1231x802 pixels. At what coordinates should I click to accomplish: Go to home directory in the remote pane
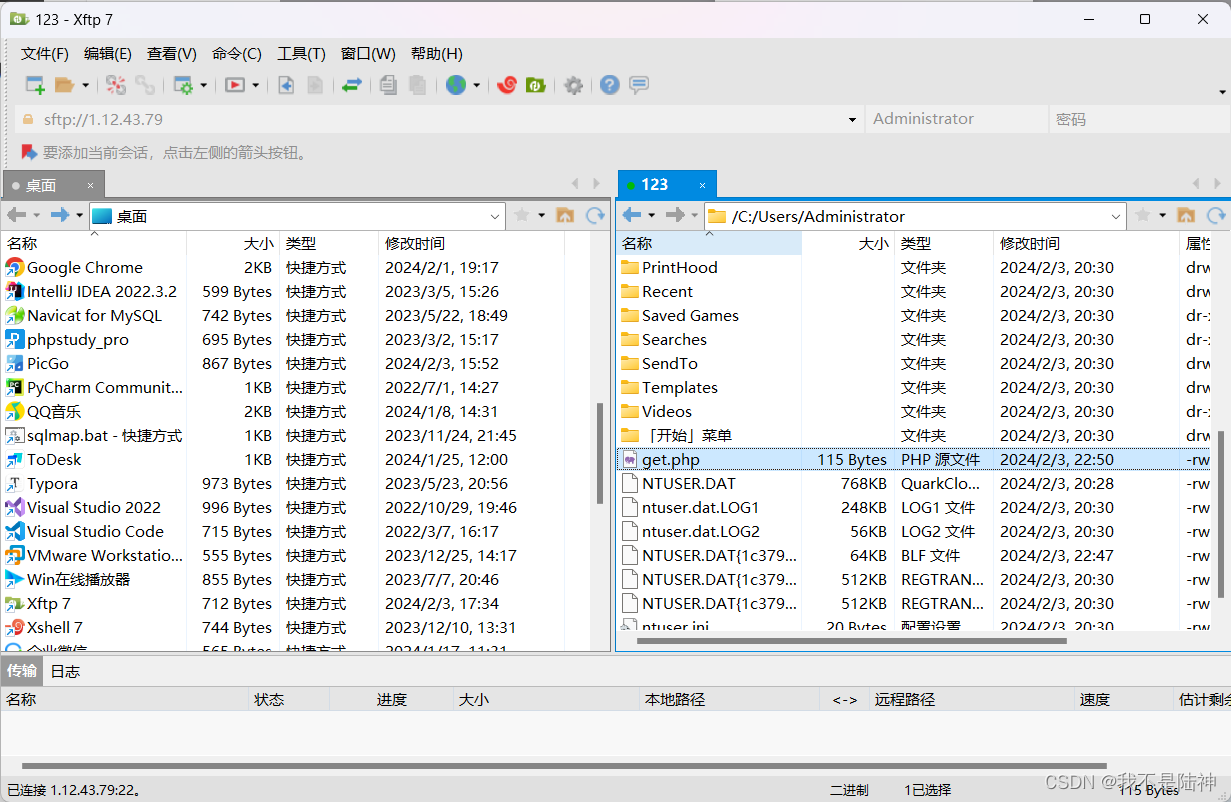tap(1186, 216)
